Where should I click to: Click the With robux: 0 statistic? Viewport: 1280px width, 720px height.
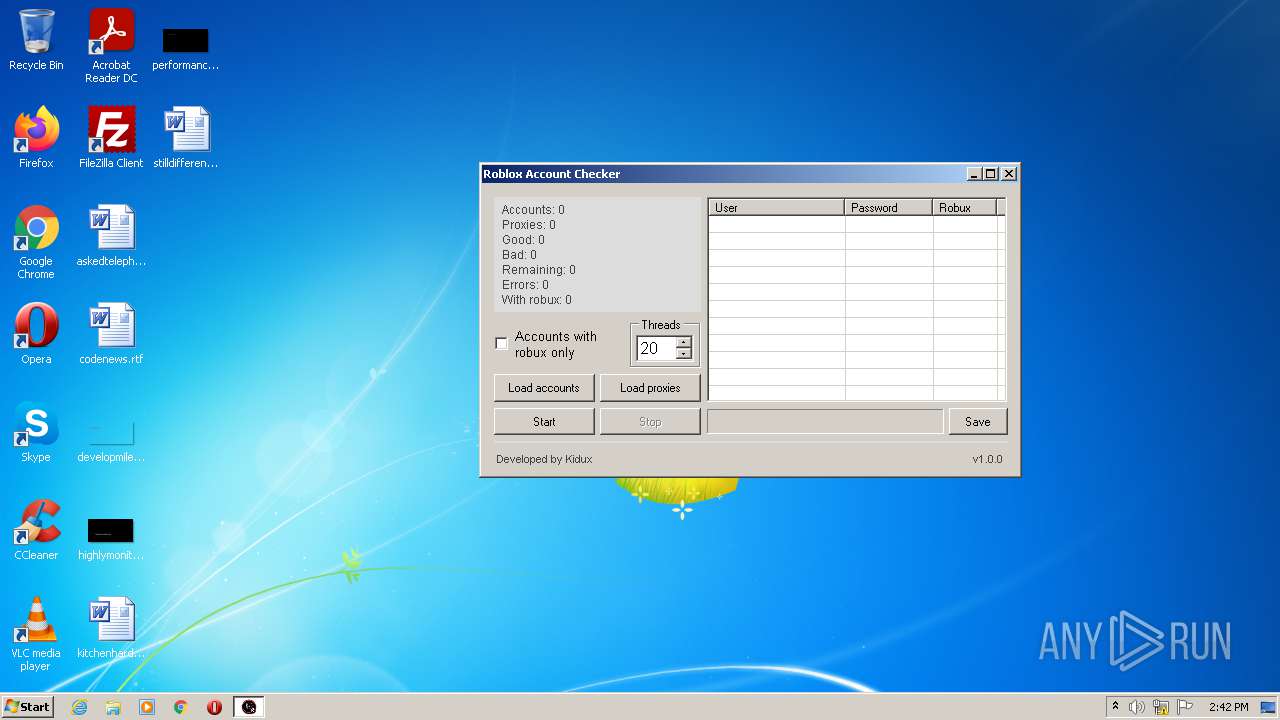[537, 300]
